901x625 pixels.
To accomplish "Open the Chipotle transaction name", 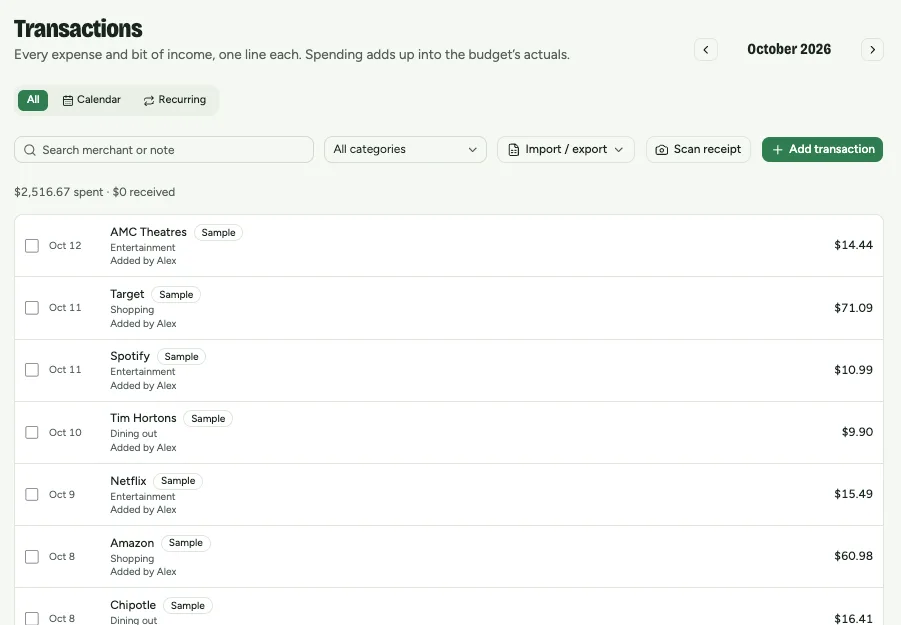I will point(133,605).
